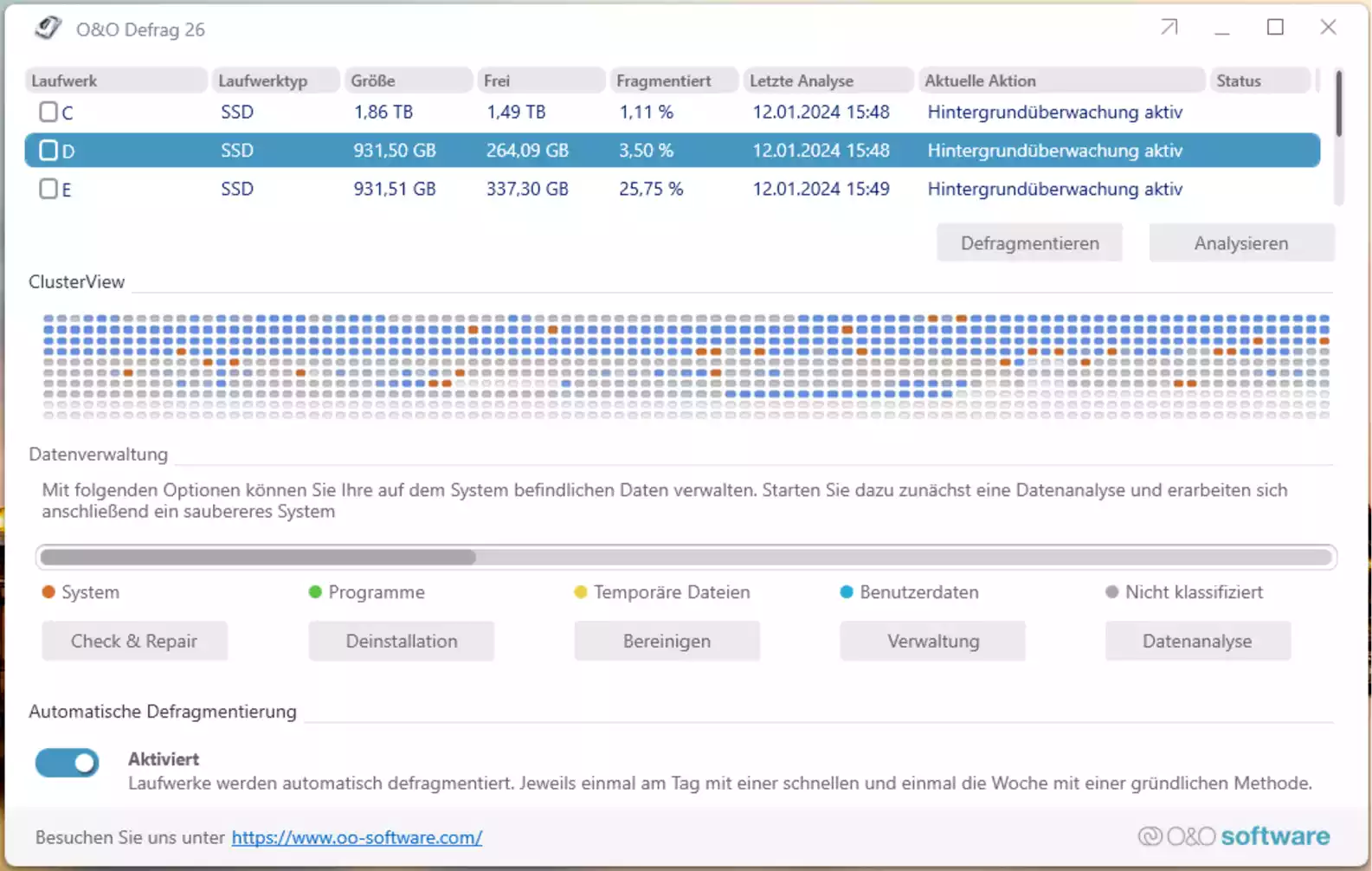Click the yellow Temporäre Dateien legend dot
Viewport: 1372px width, 871px height.
tap(580, 592)
